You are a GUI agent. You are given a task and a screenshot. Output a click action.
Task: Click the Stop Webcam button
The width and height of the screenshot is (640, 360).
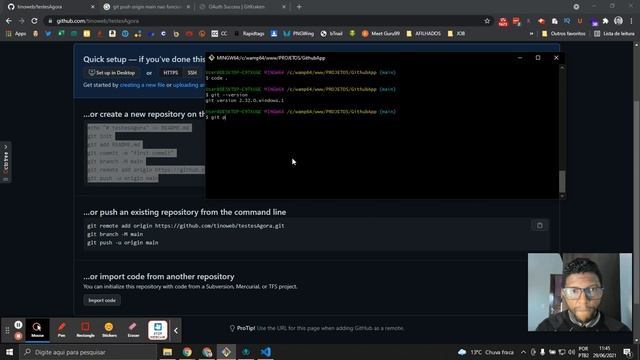tap(158, 330)
